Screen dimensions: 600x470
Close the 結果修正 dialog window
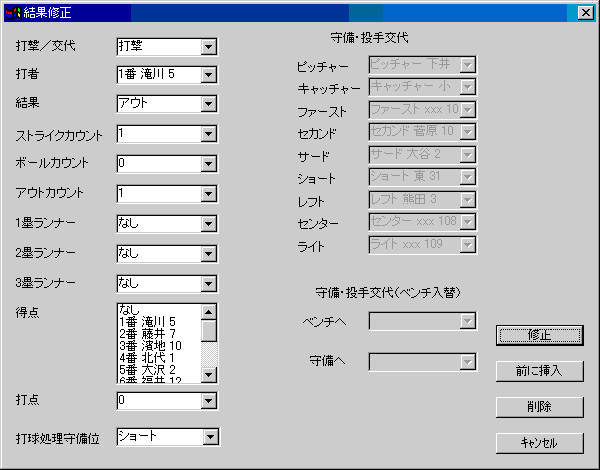585,13
